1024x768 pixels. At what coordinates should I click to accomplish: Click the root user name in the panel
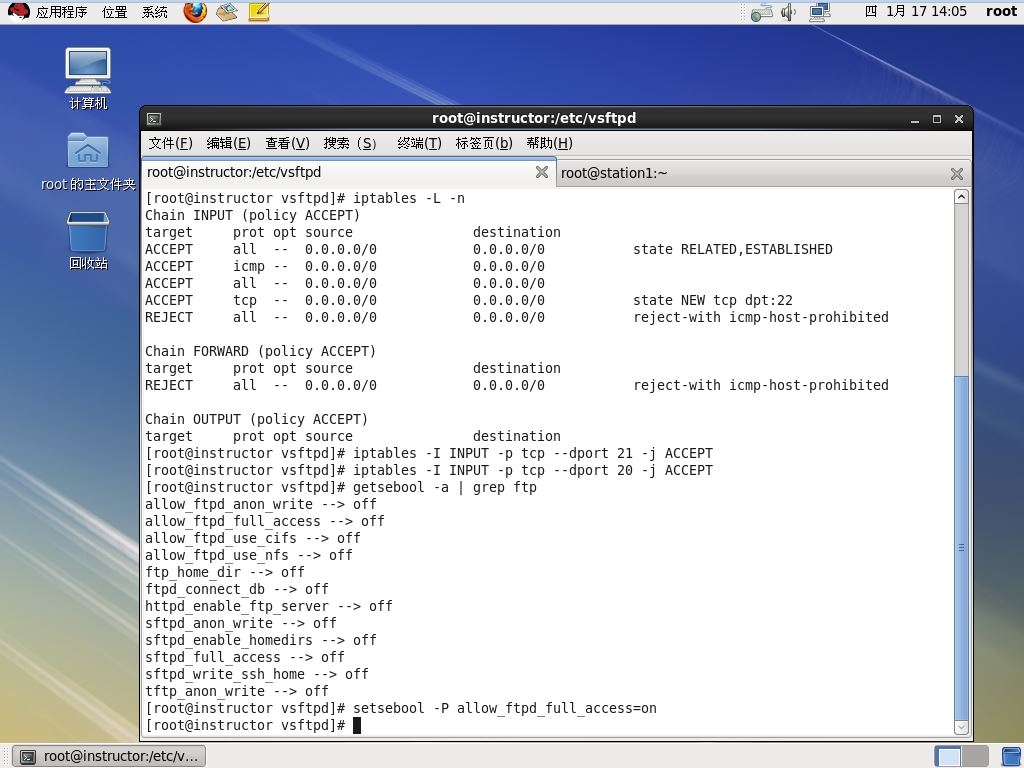click(x=1001, y=11)
